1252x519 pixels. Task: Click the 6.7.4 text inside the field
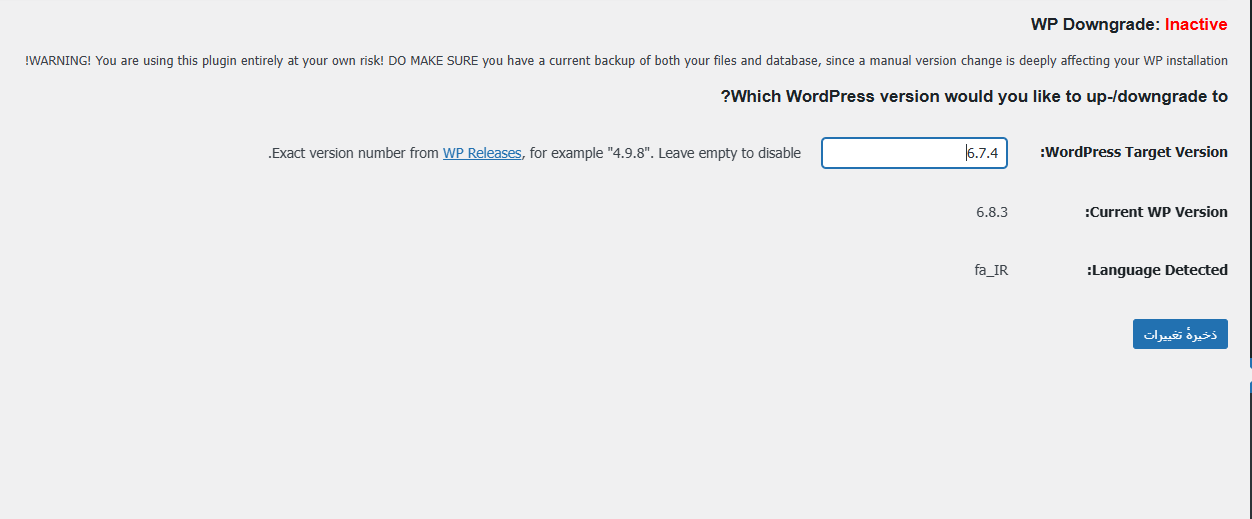pos(983,153)
